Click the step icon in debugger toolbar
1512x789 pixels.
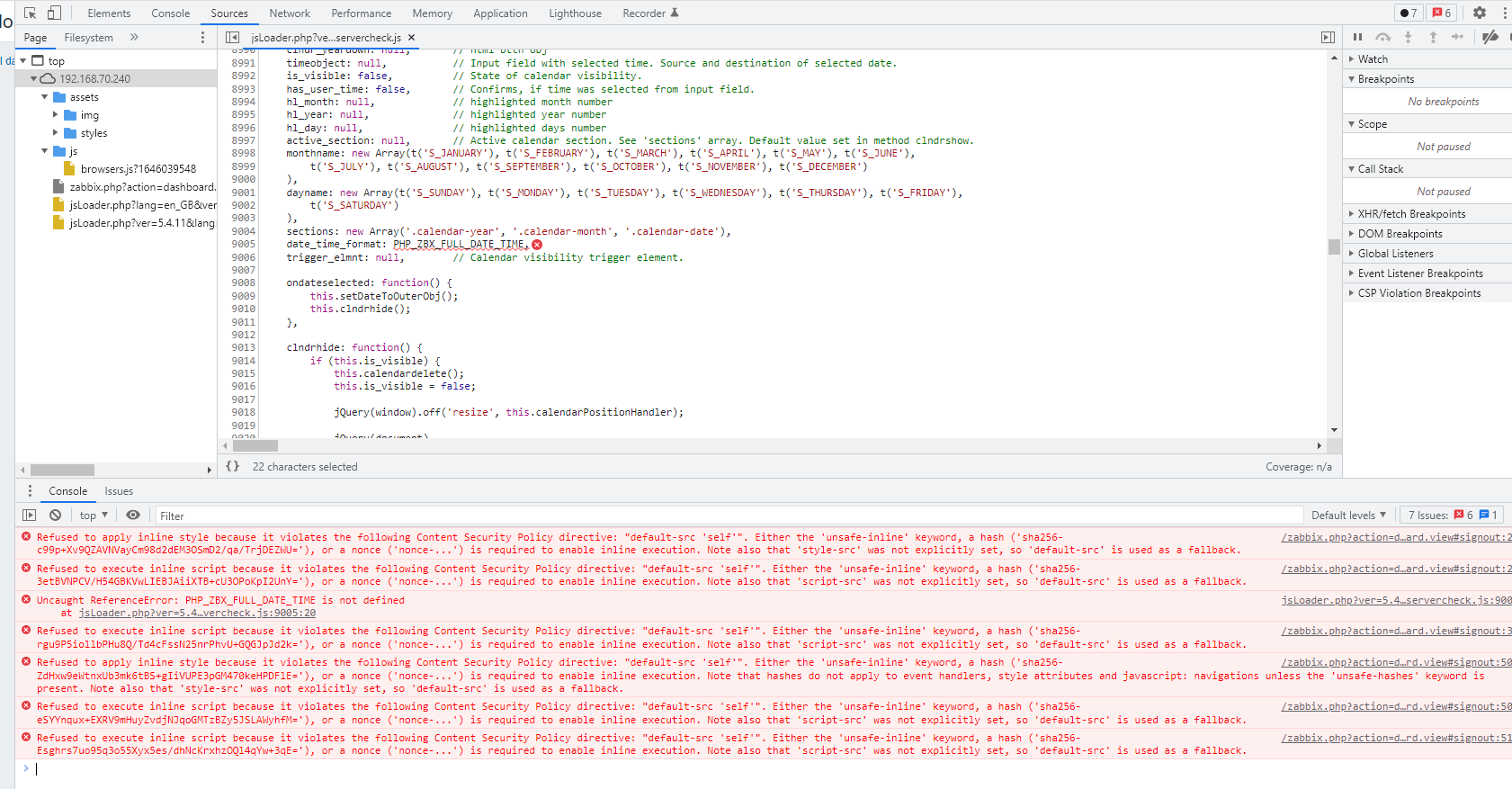[1458, 37]
